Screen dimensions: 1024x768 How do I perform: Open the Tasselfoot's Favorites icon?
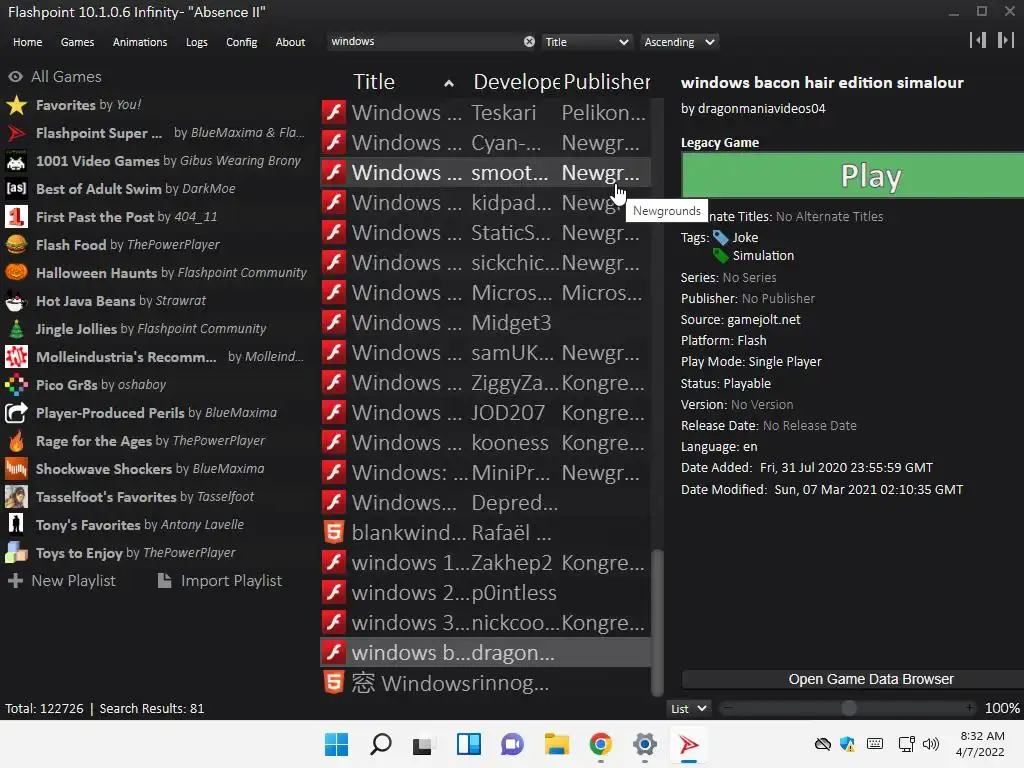(16, 497)
